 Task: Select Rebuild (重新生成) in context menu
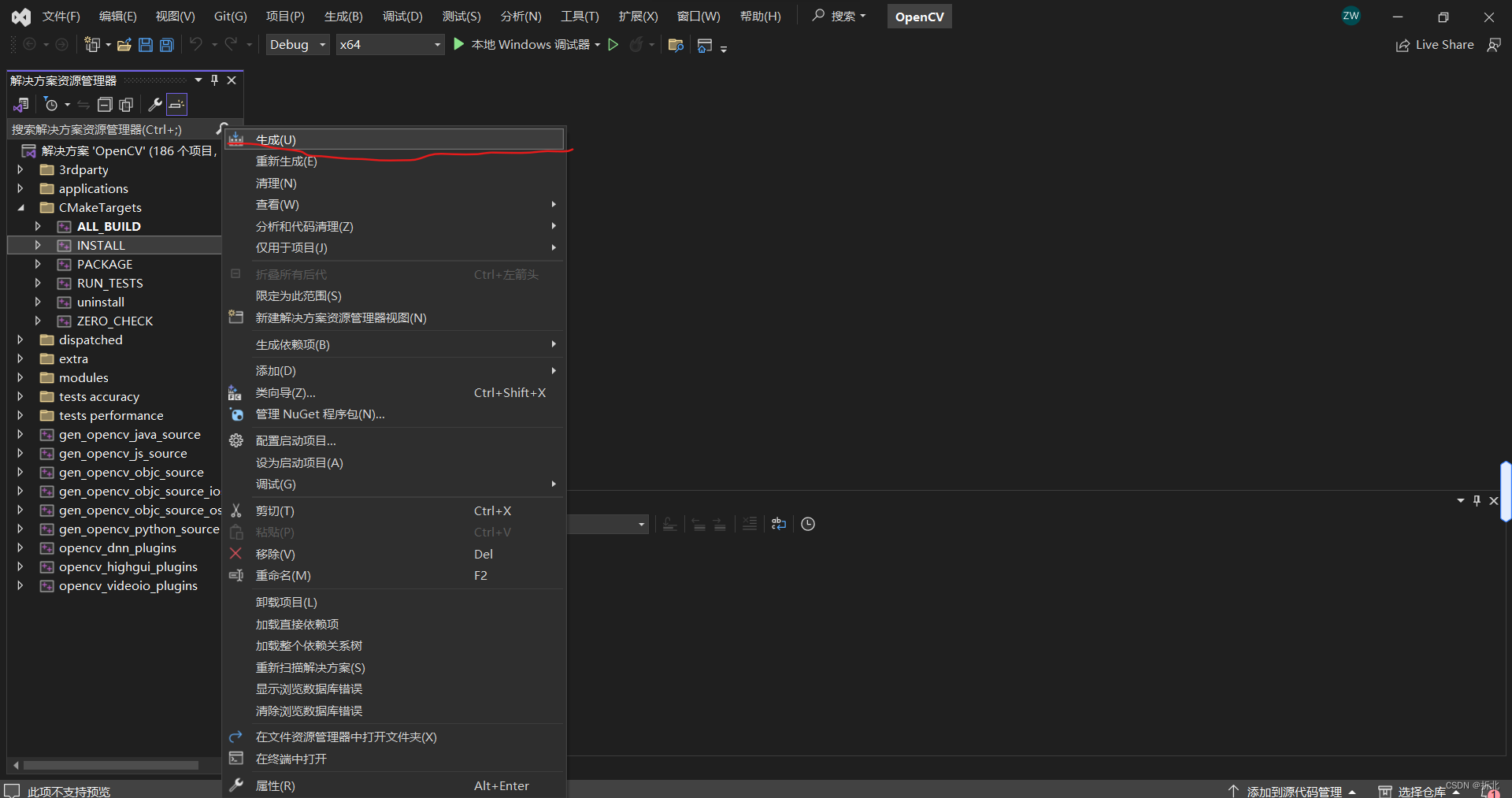395,161
